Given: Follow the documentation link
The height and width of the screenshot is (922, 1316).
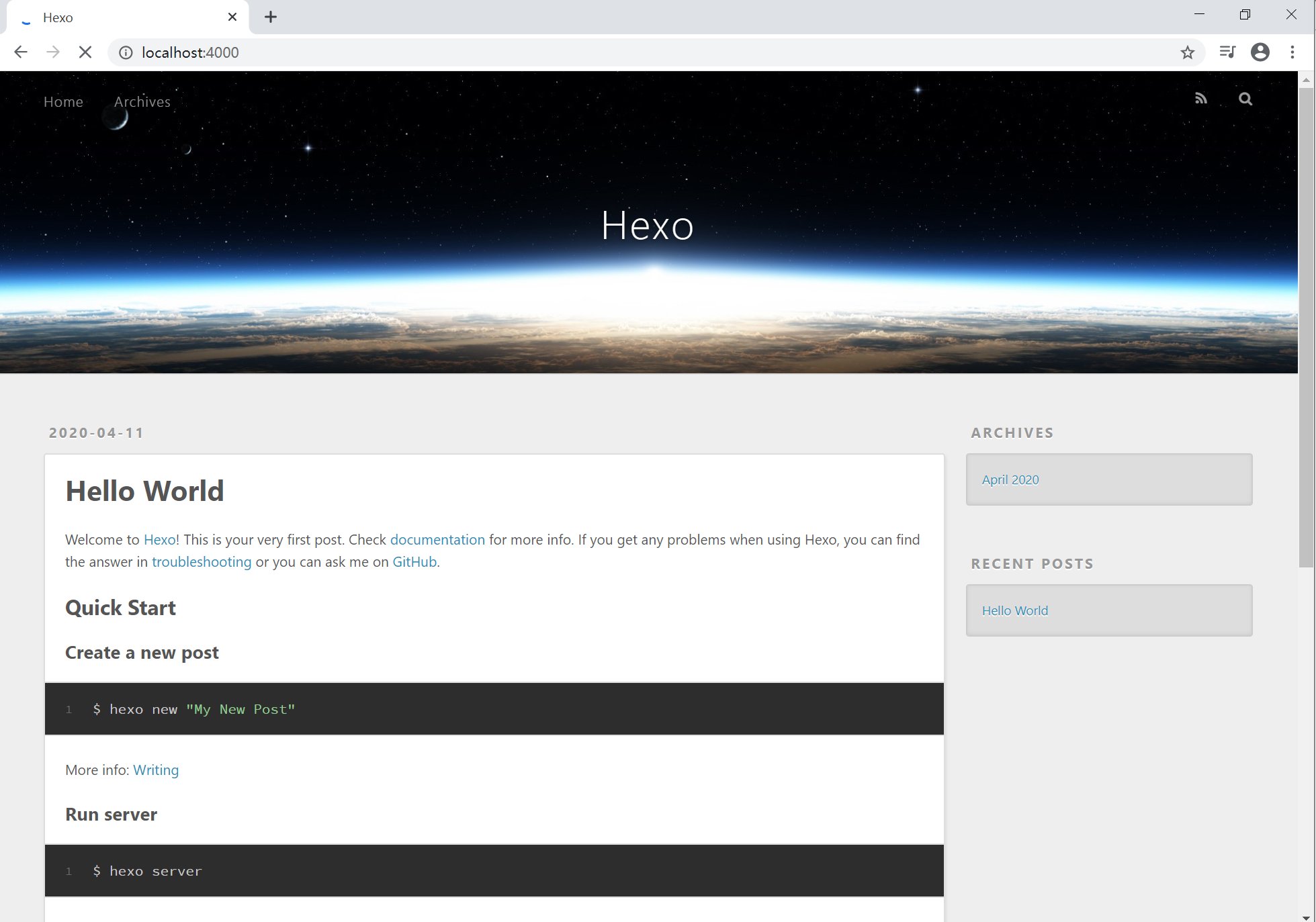Looking at the screenshot, I should point(437,539).
